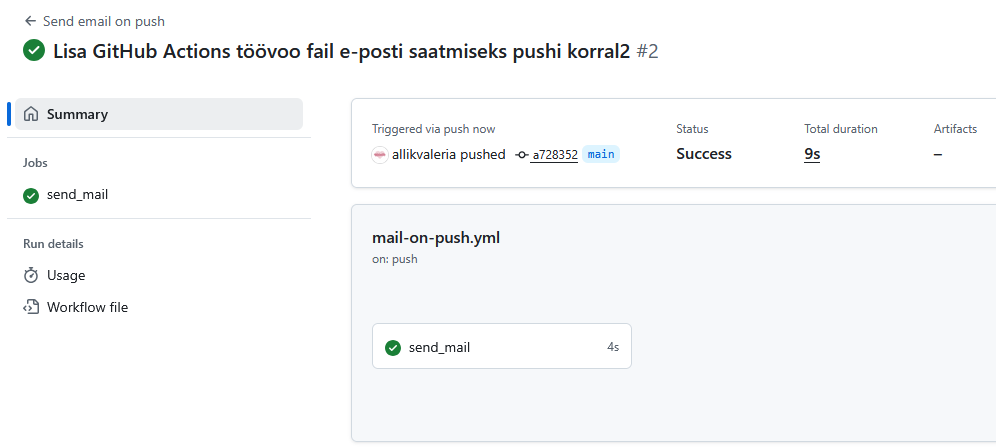Click the back arrow icon at top
The width and height of the screenshot is (996, 448).
(x=30, y=21)
